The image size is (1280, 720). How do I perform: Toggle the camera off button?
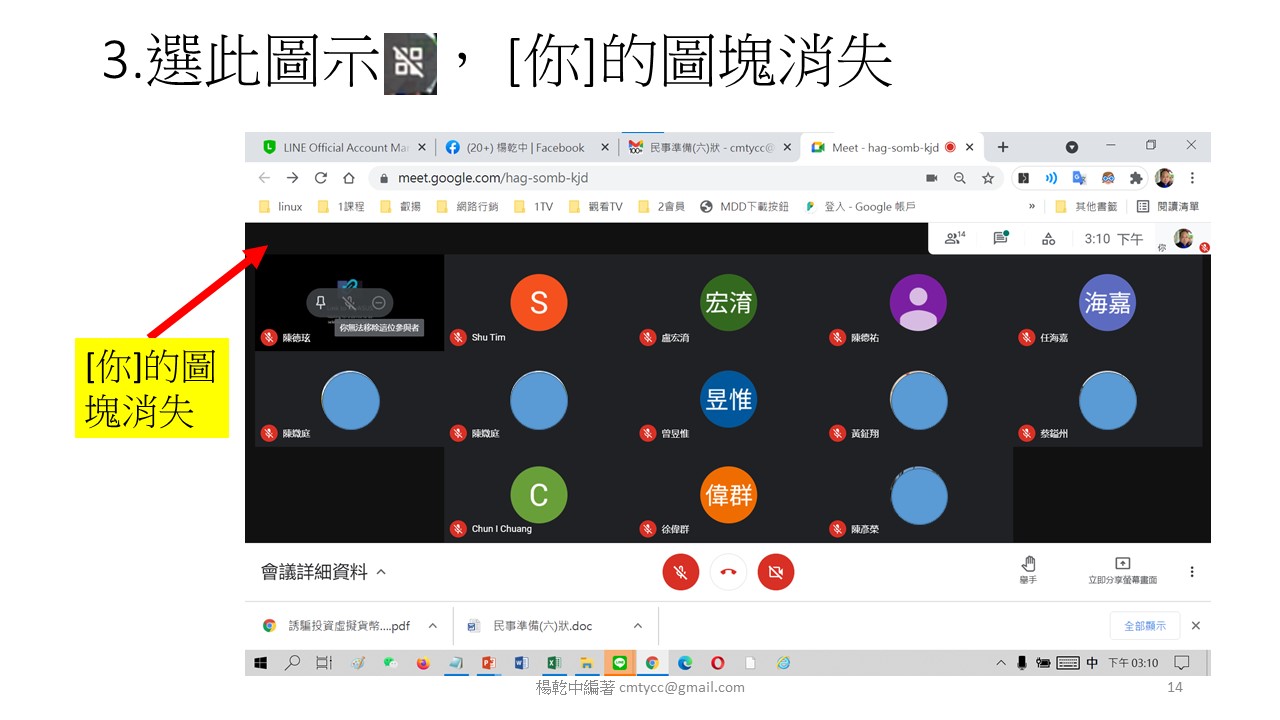pyautogui.click(x=776, y=572)
